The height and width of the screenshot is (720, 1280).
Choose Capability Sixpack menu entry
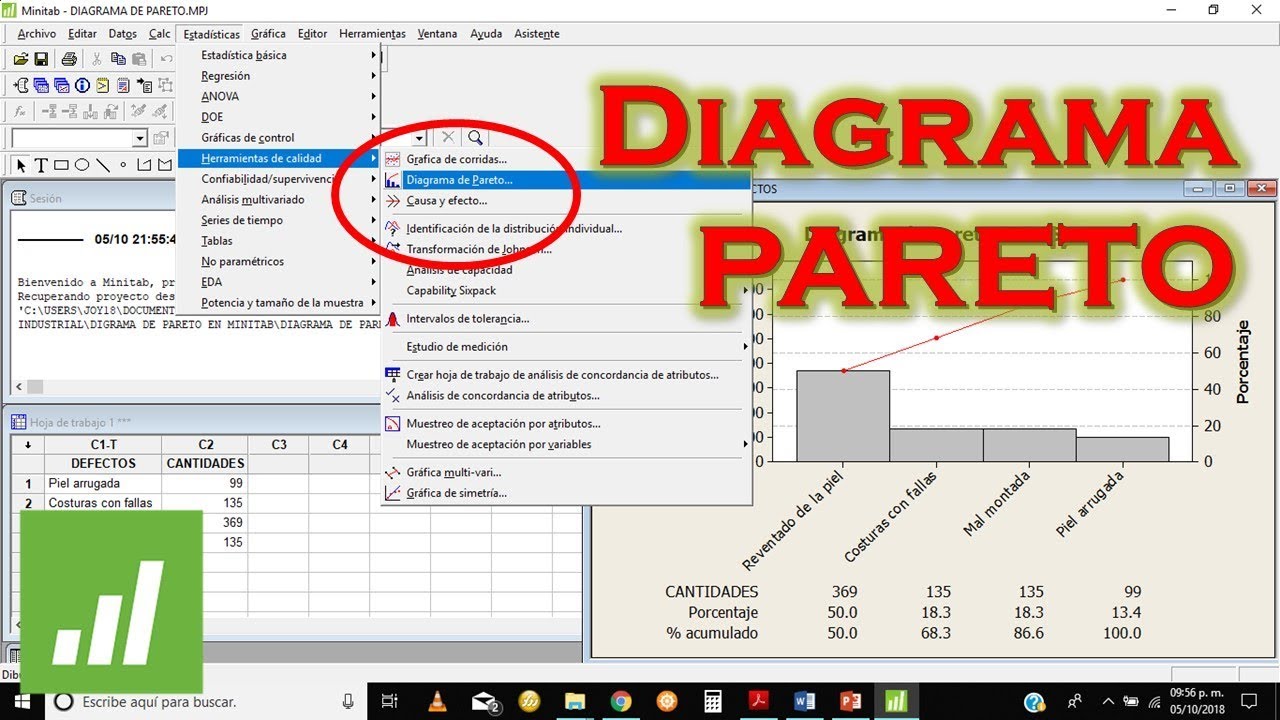pos(566,291)
